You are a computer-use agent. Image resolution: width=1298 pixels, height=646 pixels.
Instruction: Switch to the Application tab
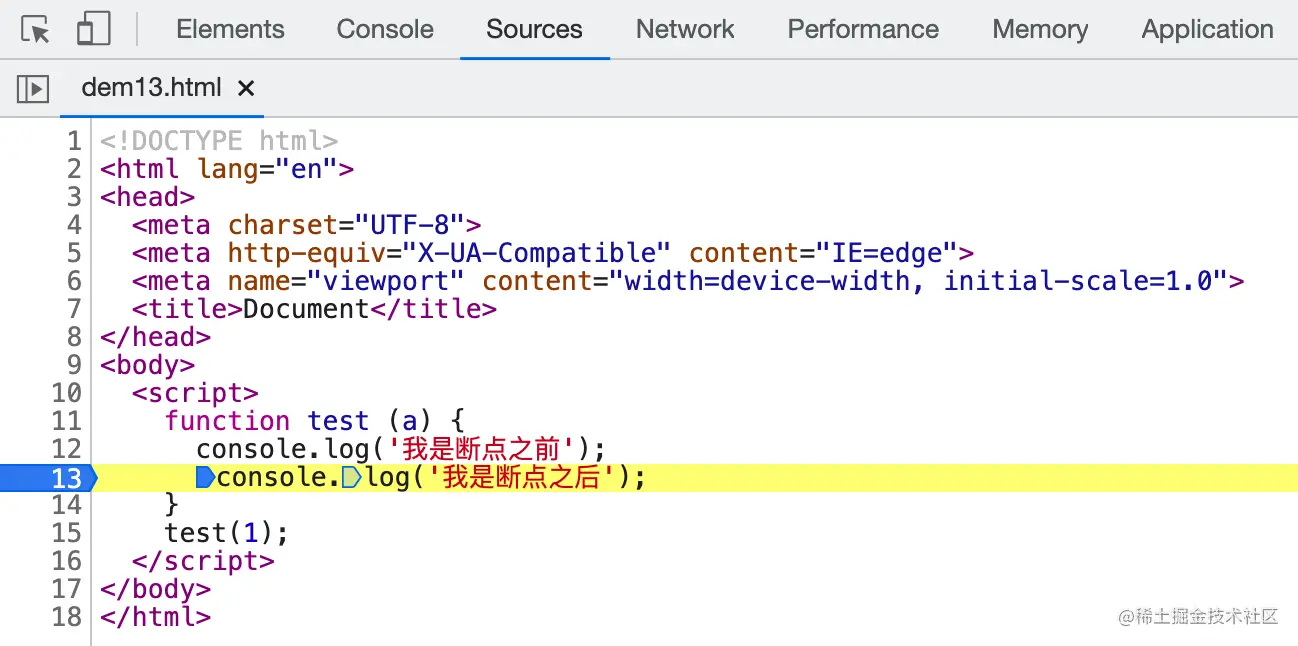[1208, 29]
